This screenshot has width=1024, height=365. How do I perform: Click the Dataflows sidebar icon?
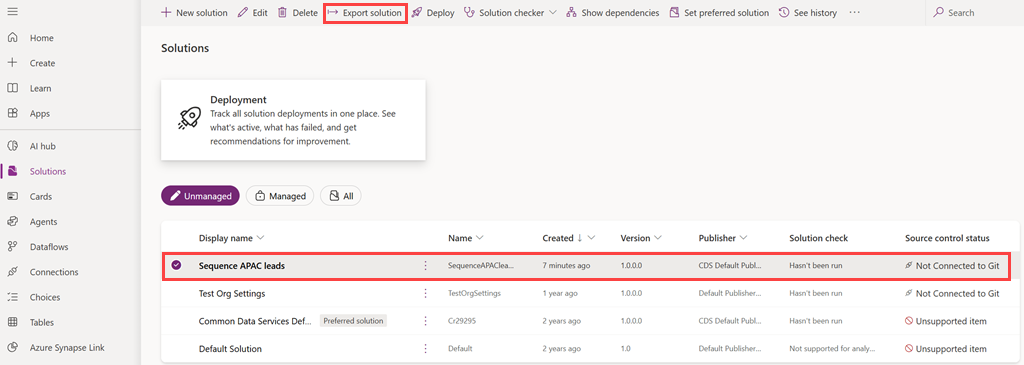pos(12,247)
